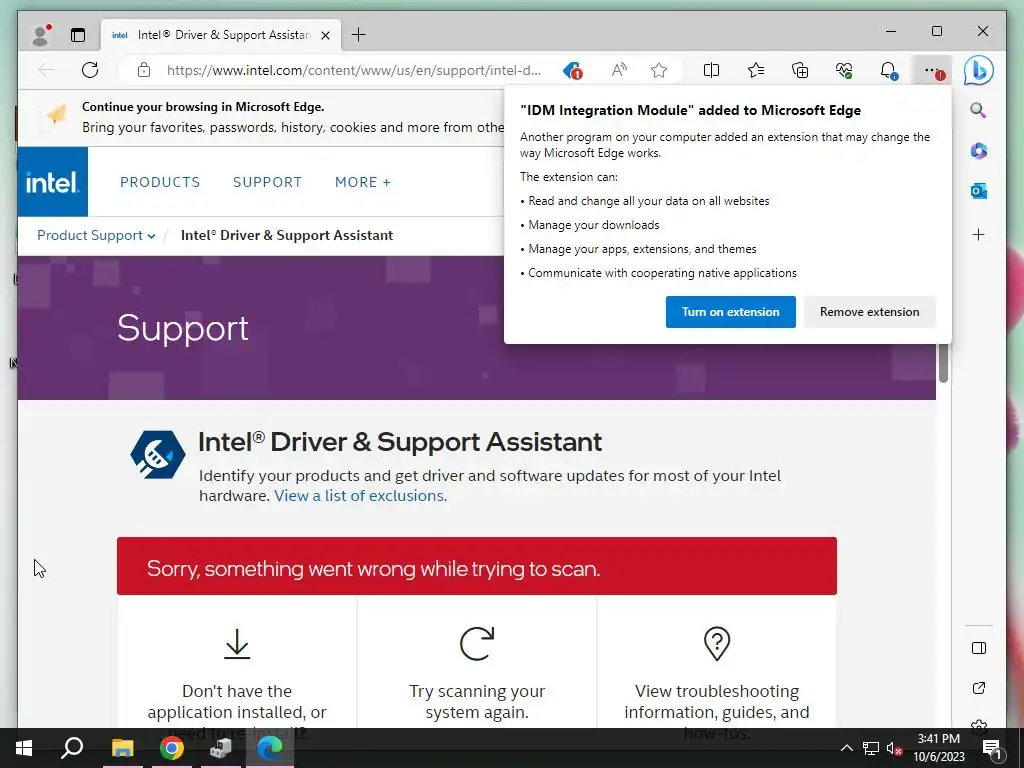This screenshot has height=768, width=1024.
Task: Open Collections icon
Action: click(800, 70)
